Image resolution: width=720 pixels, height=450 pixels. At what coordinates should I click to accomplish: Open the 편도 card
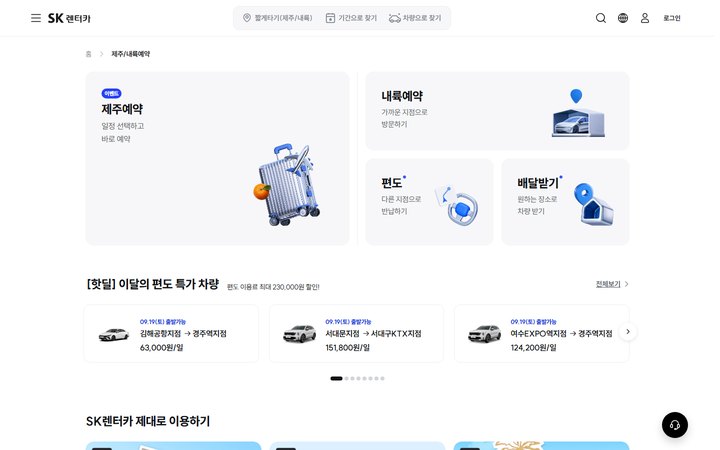pyautogui.click(x=429, y=202)
